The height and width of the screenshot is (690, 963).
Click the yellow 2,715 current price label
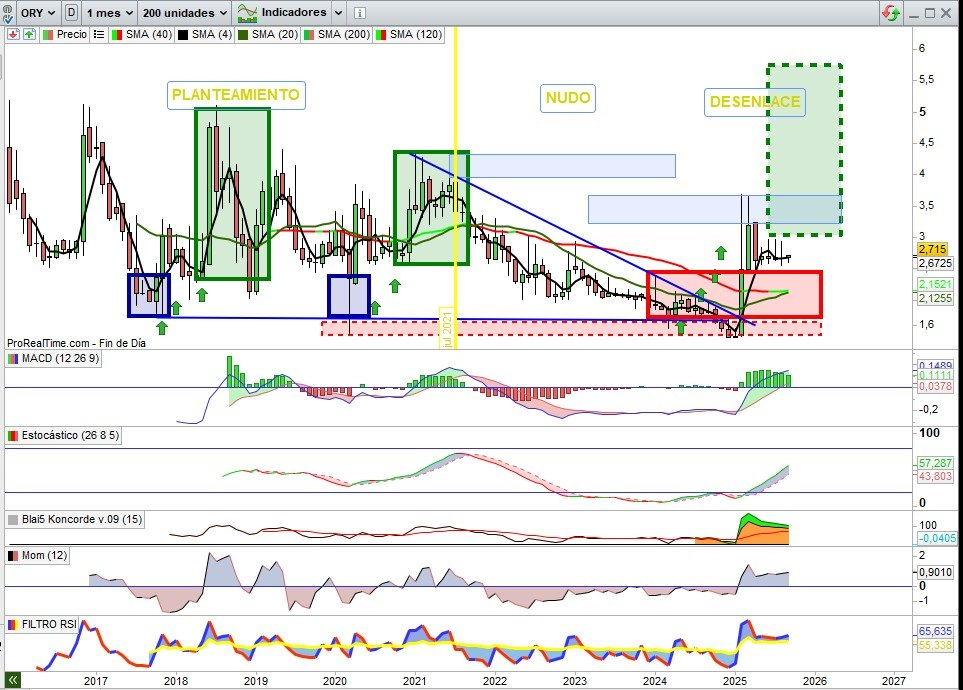932,249
